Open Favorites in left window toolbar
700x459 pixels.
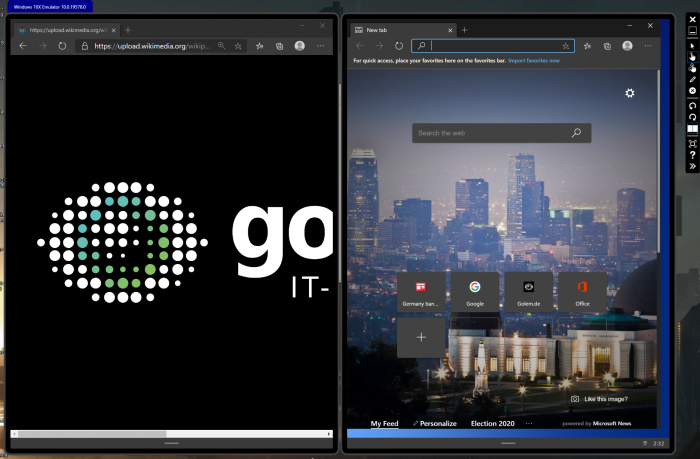point(259,46)
